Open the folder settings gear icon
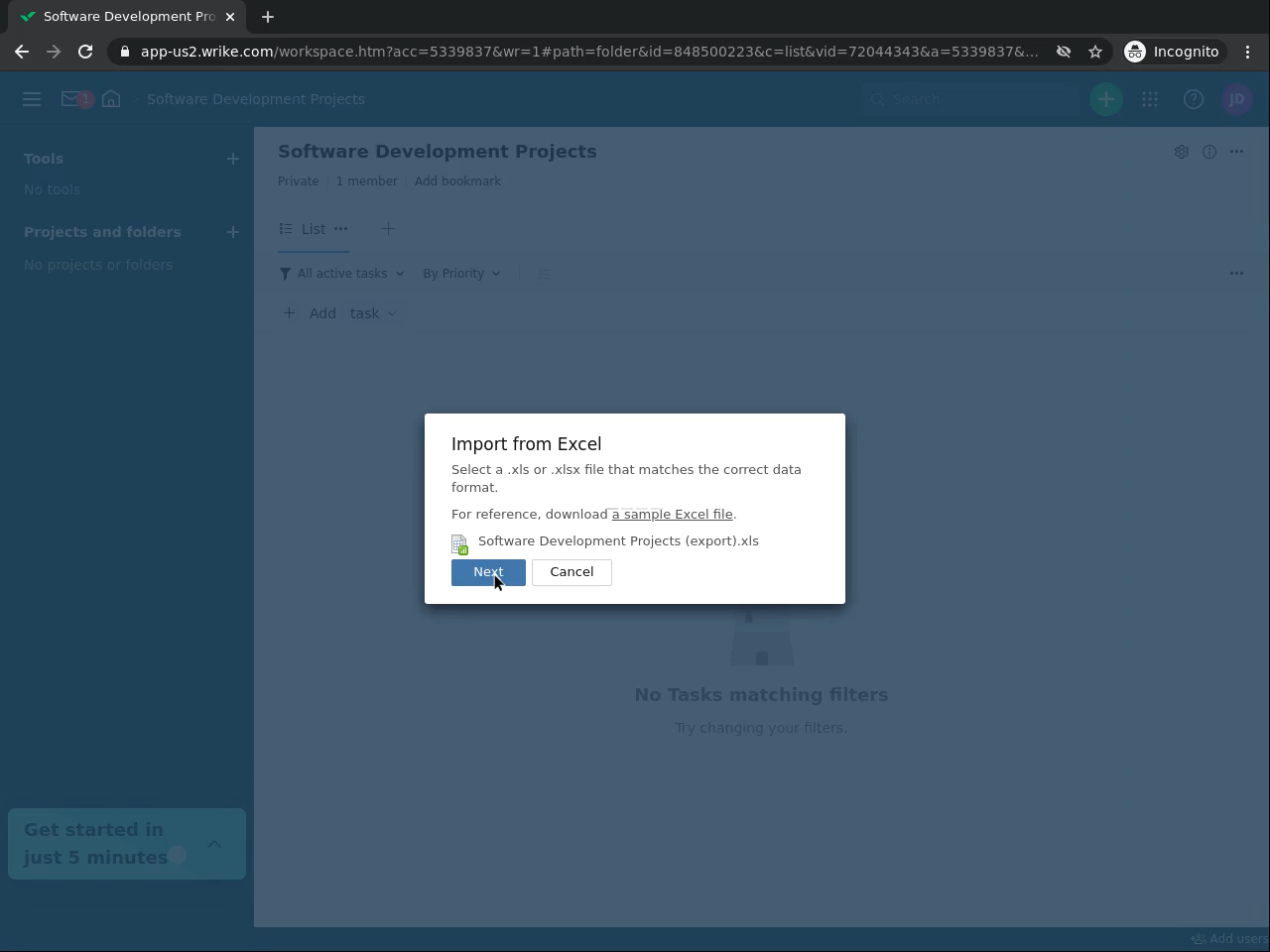1270x952 pixels. (1181, 152)
